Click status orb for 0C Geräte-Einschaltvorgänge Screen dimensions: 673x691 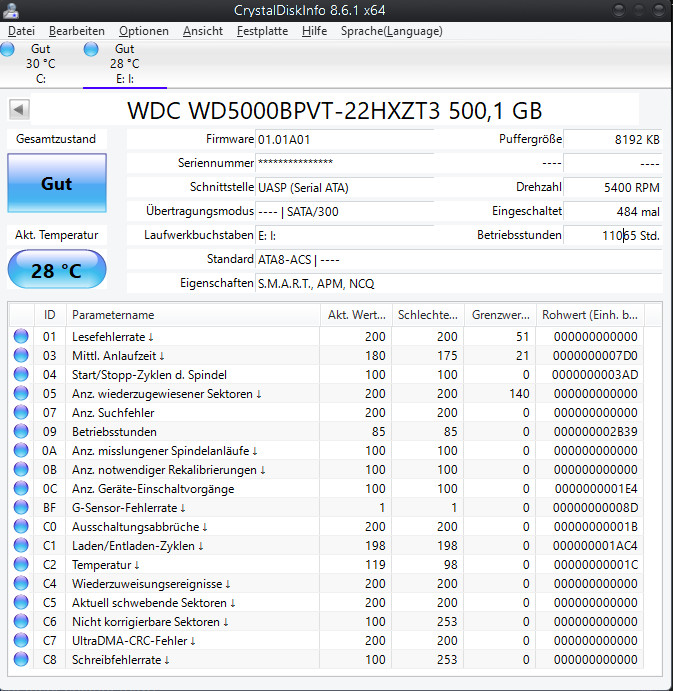(21, 488)
